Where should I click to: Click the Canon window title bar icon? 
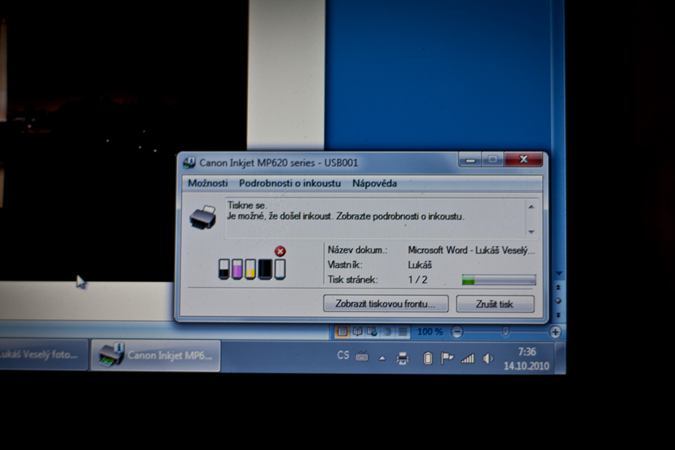pos(189,163)
